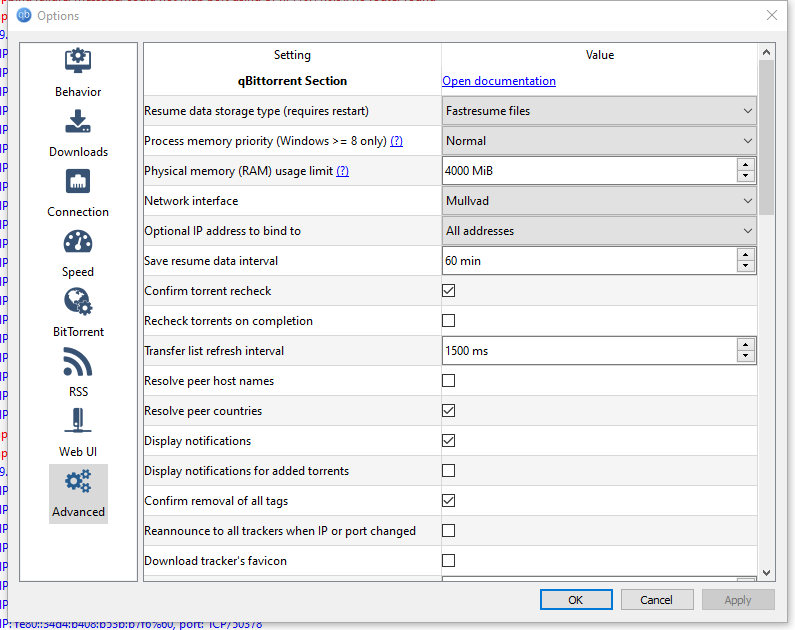
Task: Click the qBittorrent logo in title bar
Action: click(x=24, y=15)
